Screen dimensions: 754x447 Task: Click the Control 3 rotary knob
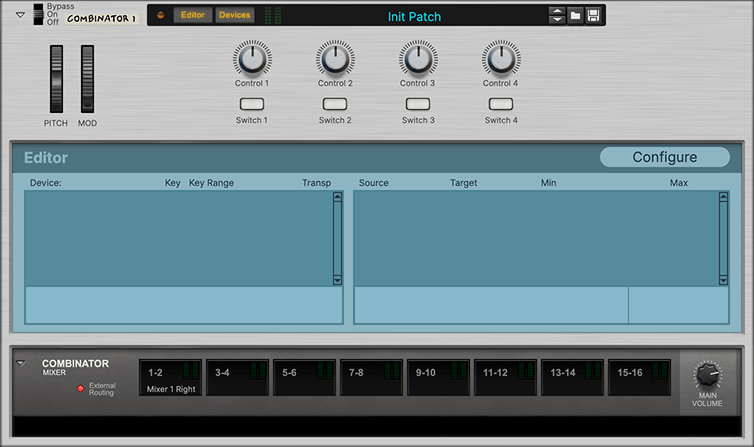[418, 59]
